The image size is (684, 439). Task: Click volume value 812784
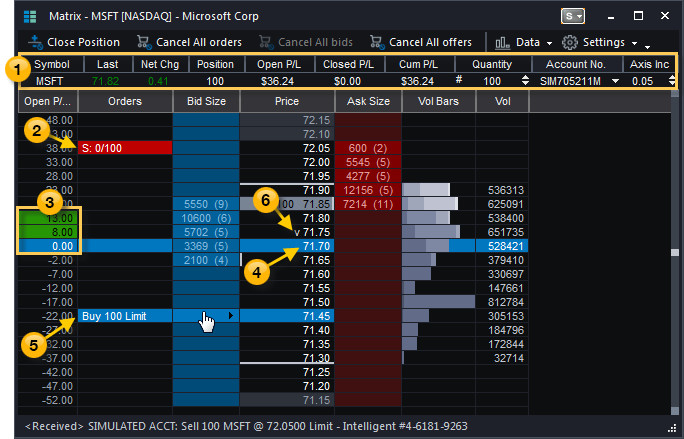(x=506, y=302)
